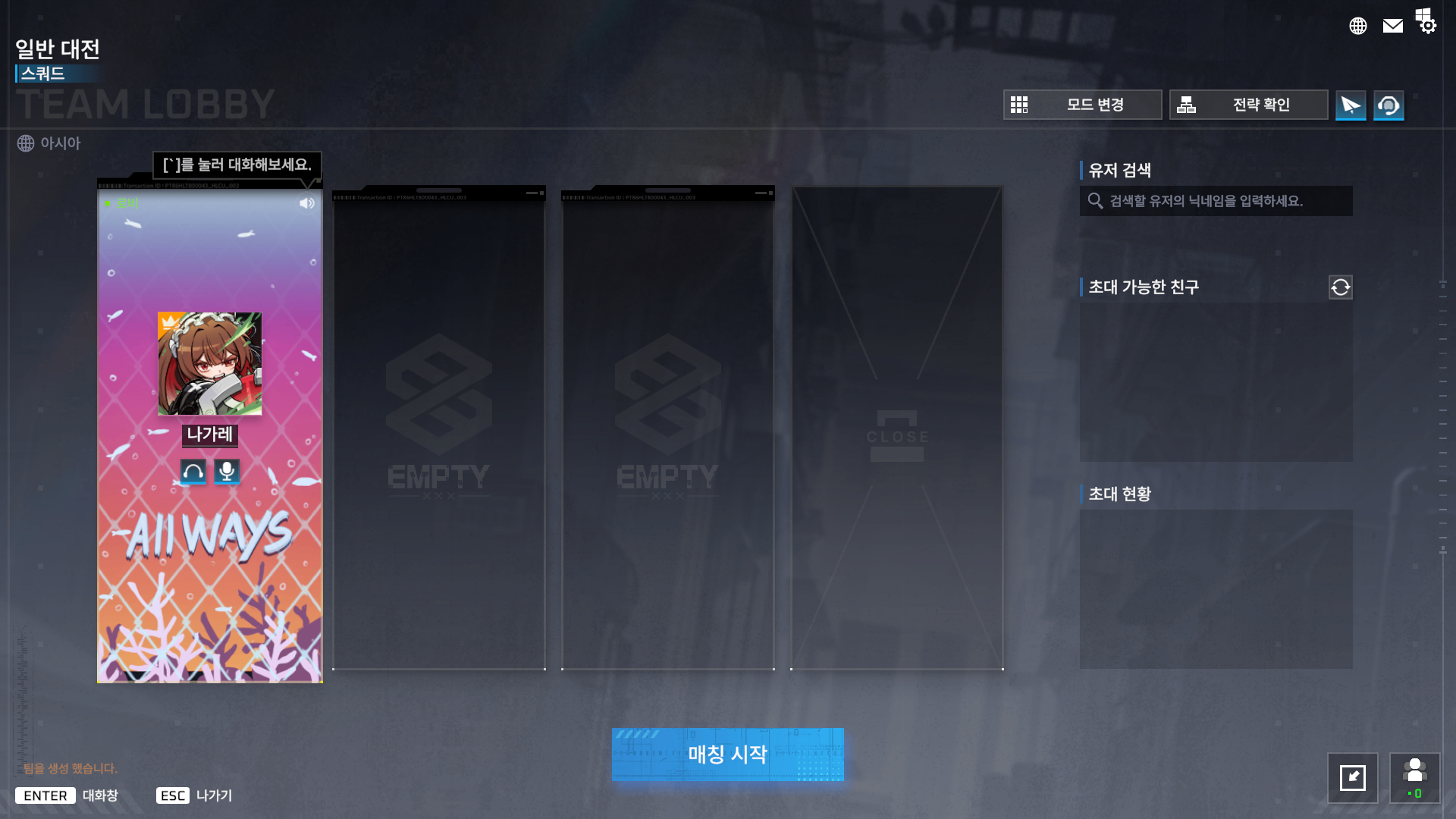Toggle the microphone icon under 나가레
Screen dimensions: 1456x819
227,472
